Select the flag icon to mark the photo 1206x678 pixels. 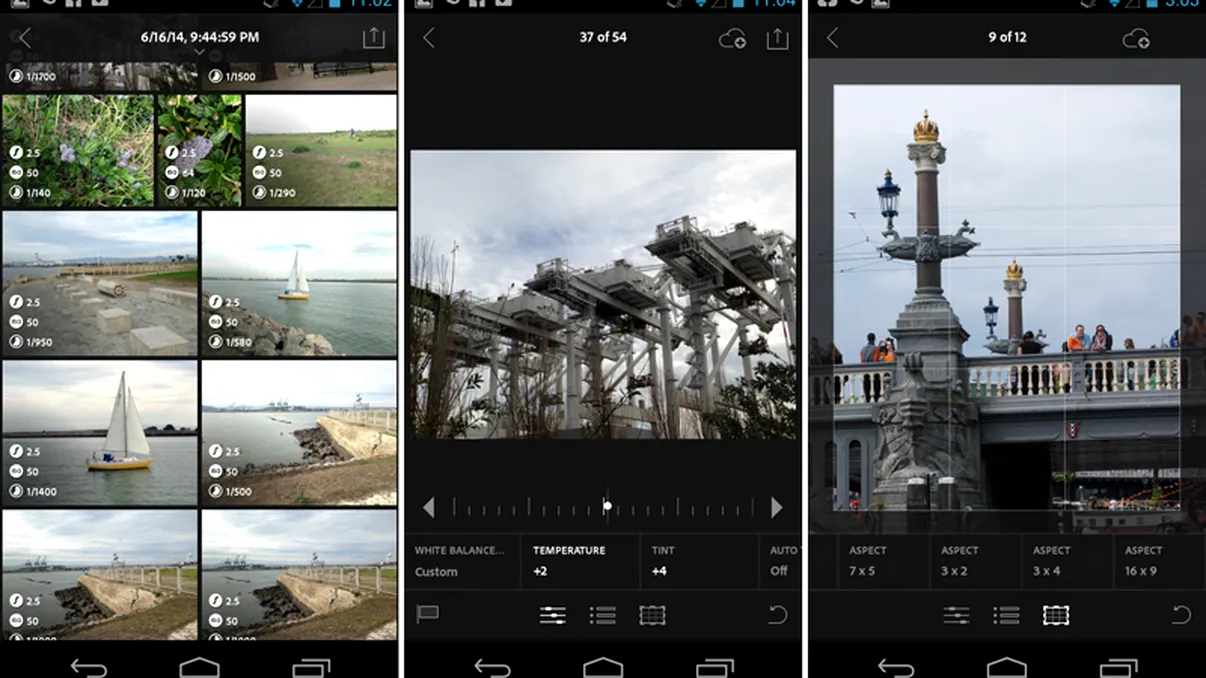[428, 615]
